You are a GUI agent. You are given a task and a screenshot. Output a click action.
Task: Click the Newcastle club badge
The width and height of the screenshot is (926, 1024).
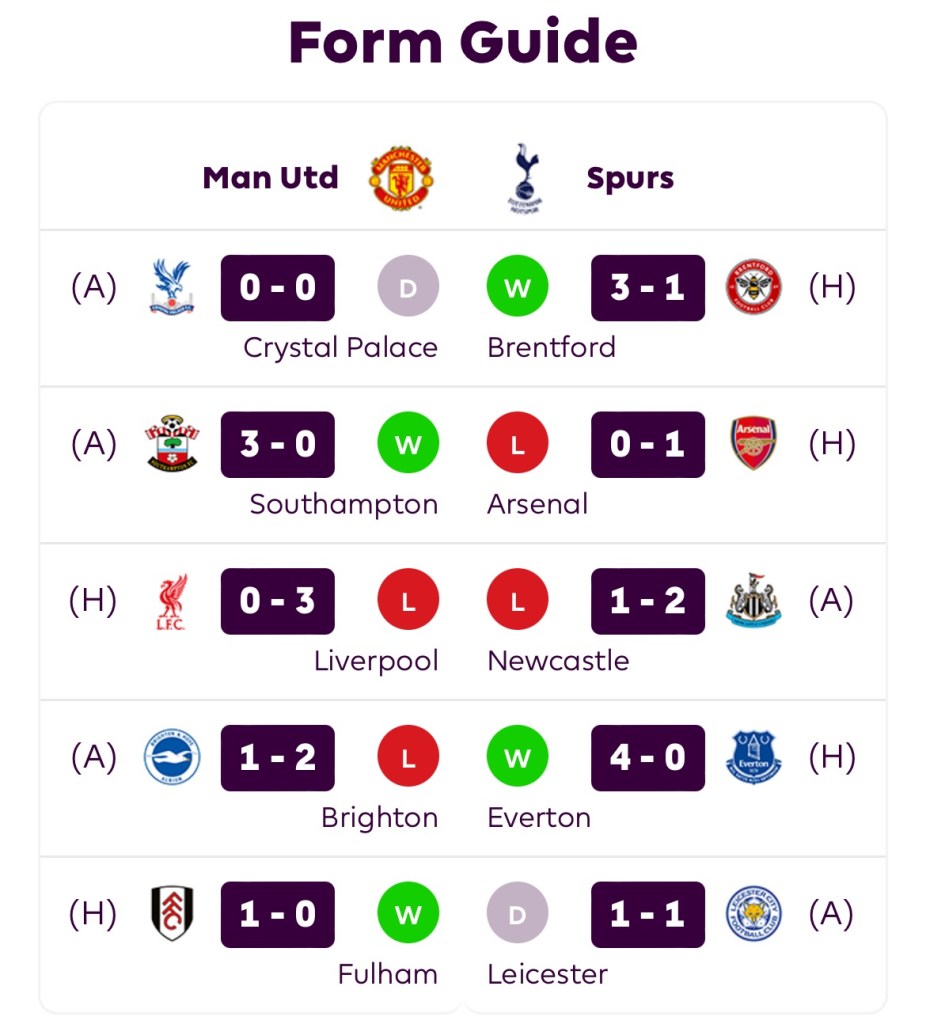[x=754, y=601]
